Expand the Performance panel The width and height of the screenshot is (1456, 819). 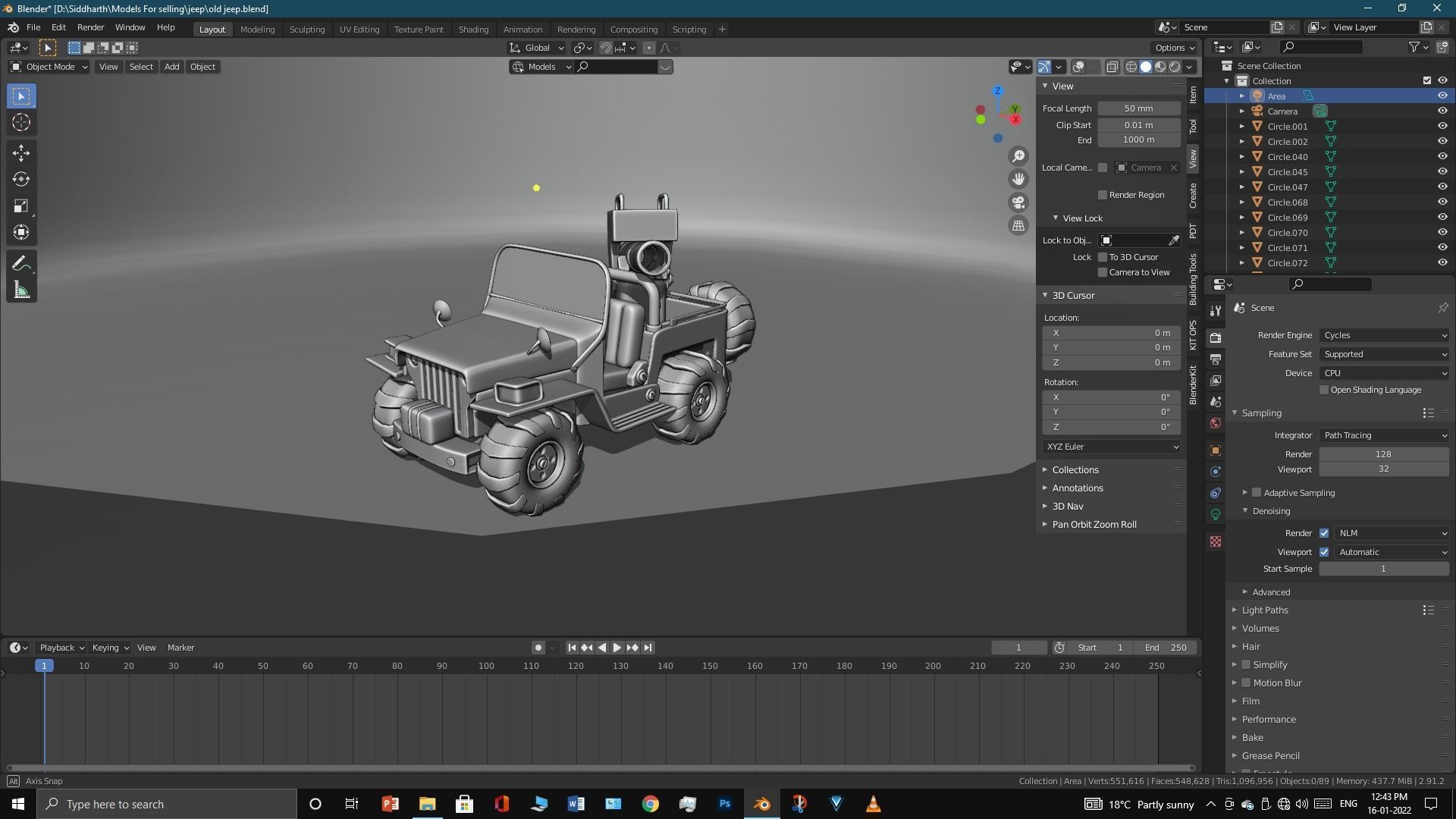pyautogui.click(x=1268, y=719)
